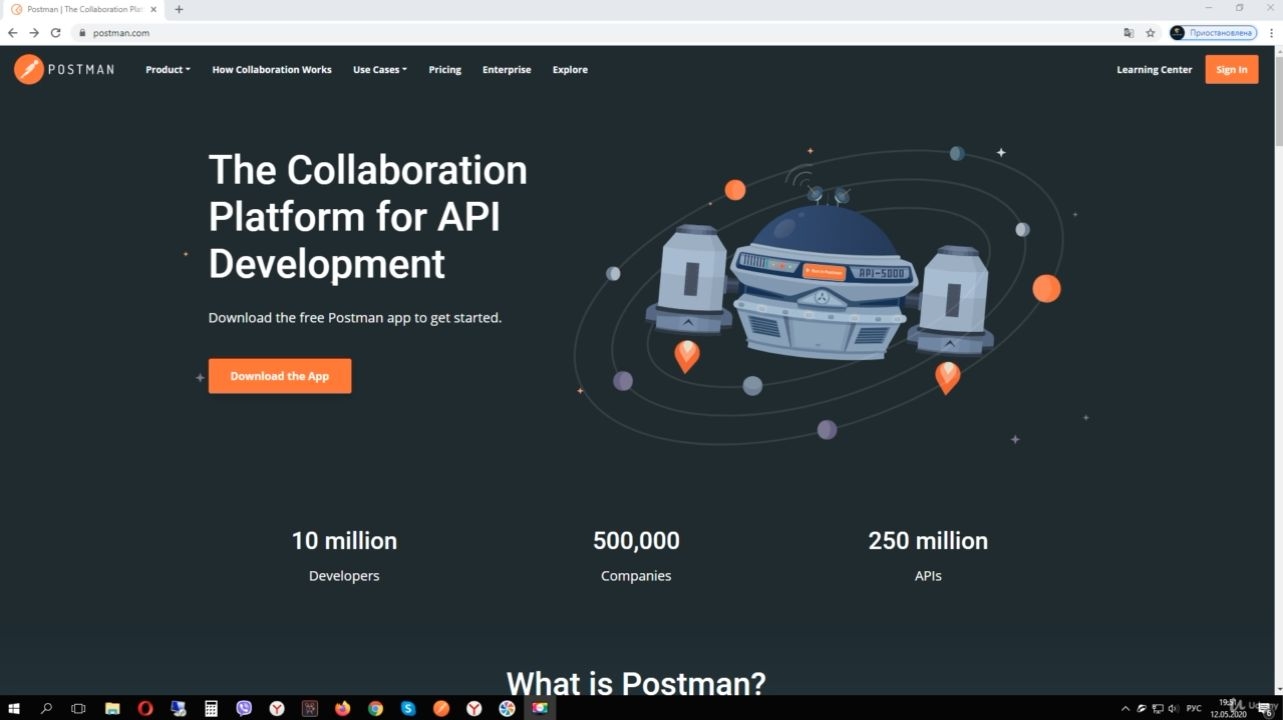This screenshot has width=1283, height=720.
Task: Click the Download the App button
Action: (x=280, y=376)
